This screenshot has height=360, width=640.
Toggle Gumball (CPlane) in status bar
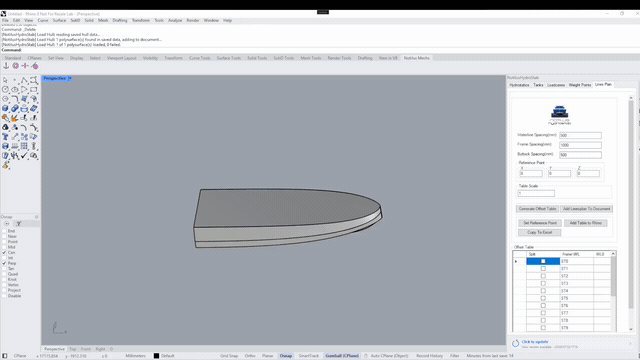click(342, 356)
